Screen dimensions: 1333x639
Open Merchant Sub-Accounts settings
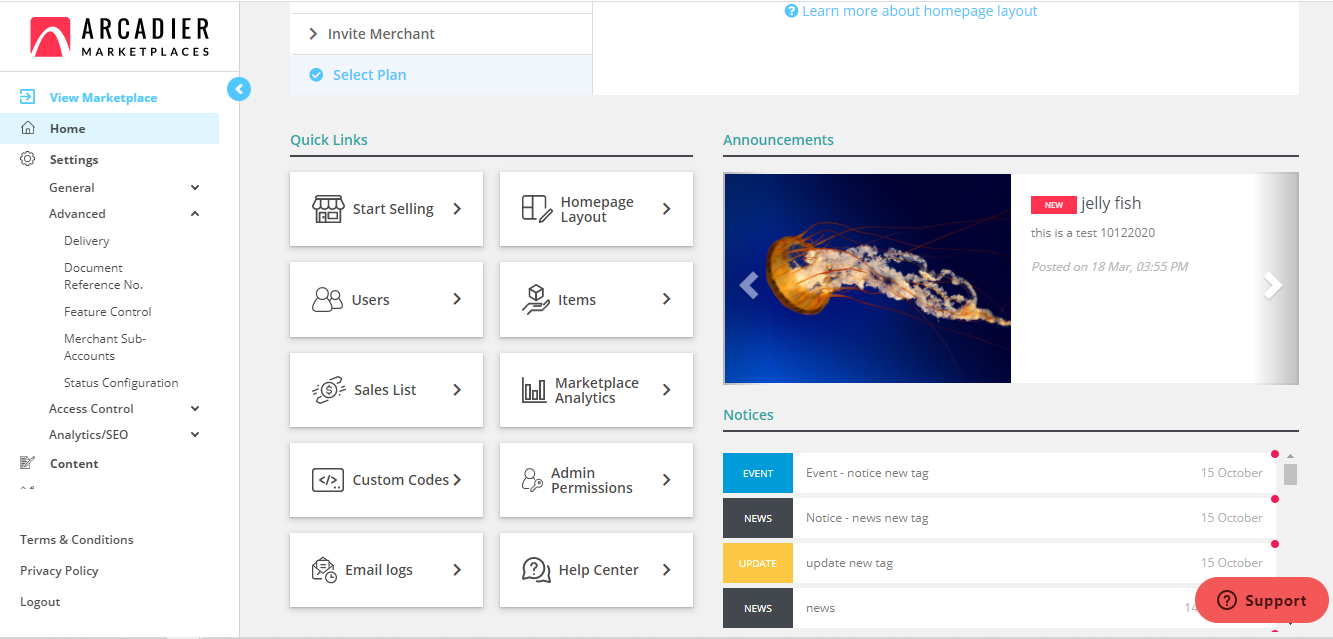pos(105,347)
